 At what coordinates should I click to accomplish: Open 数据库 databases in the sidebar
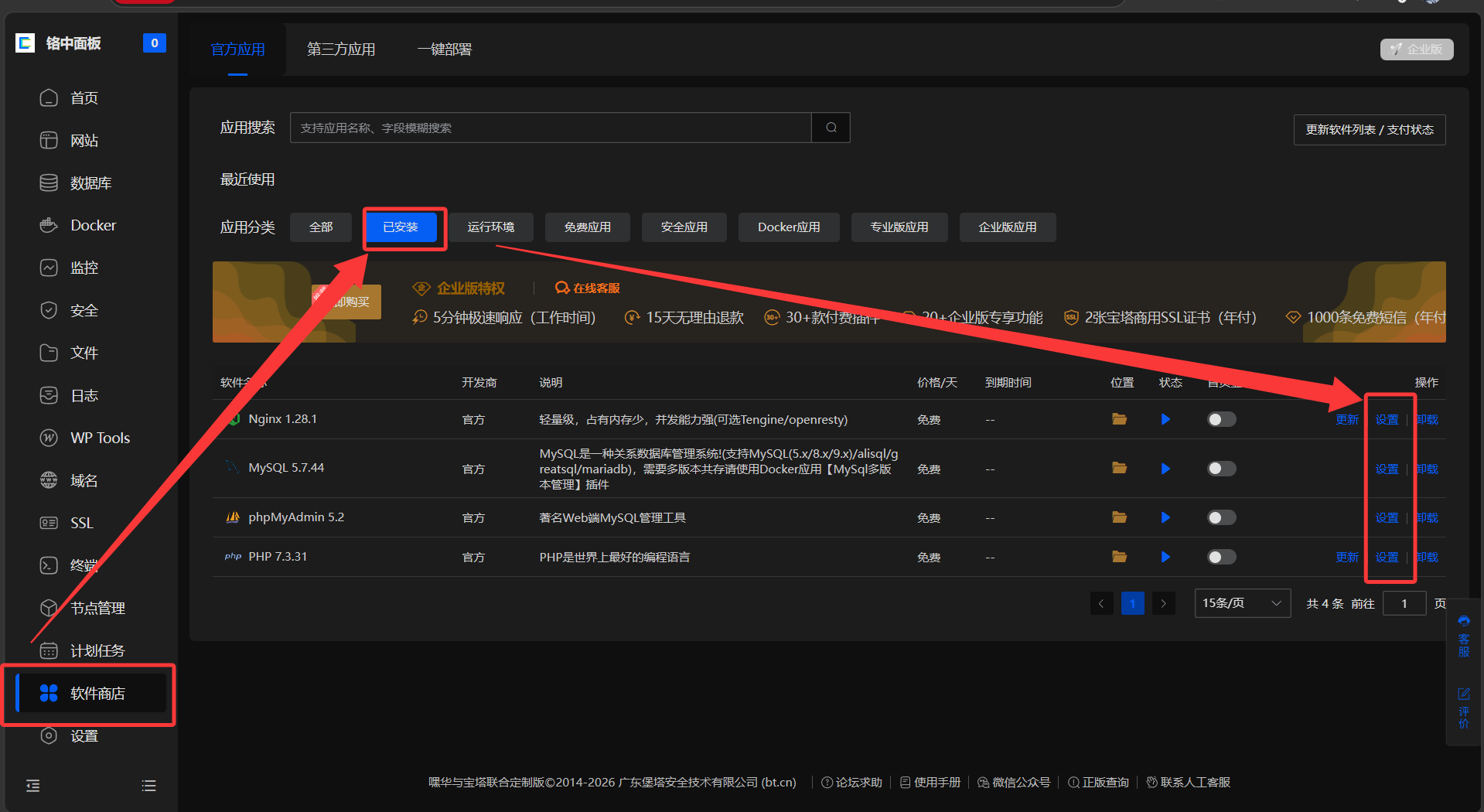[x=91, y=183]
